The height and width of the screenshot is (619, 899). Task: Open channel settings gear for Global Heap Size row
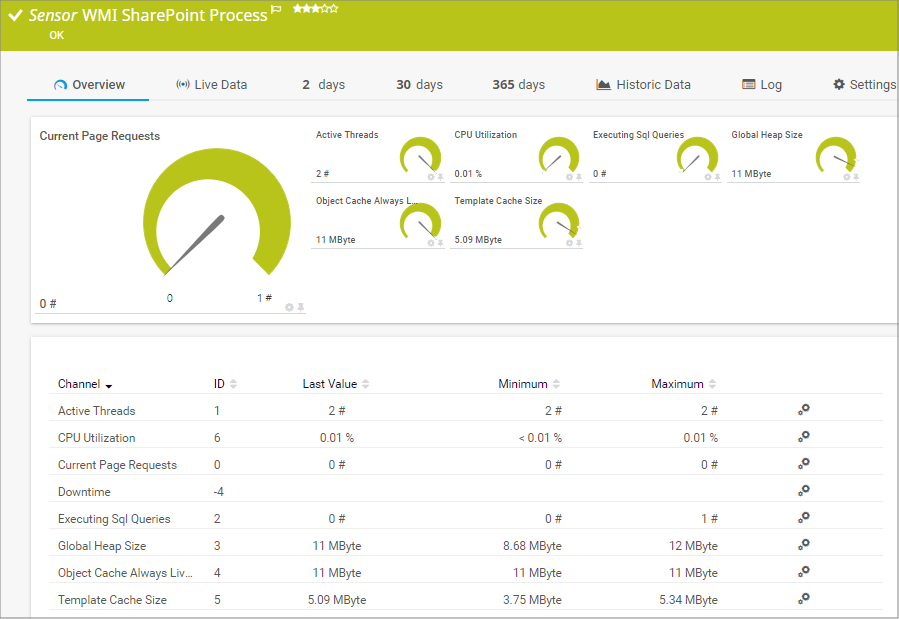click(x=803, y=545)
